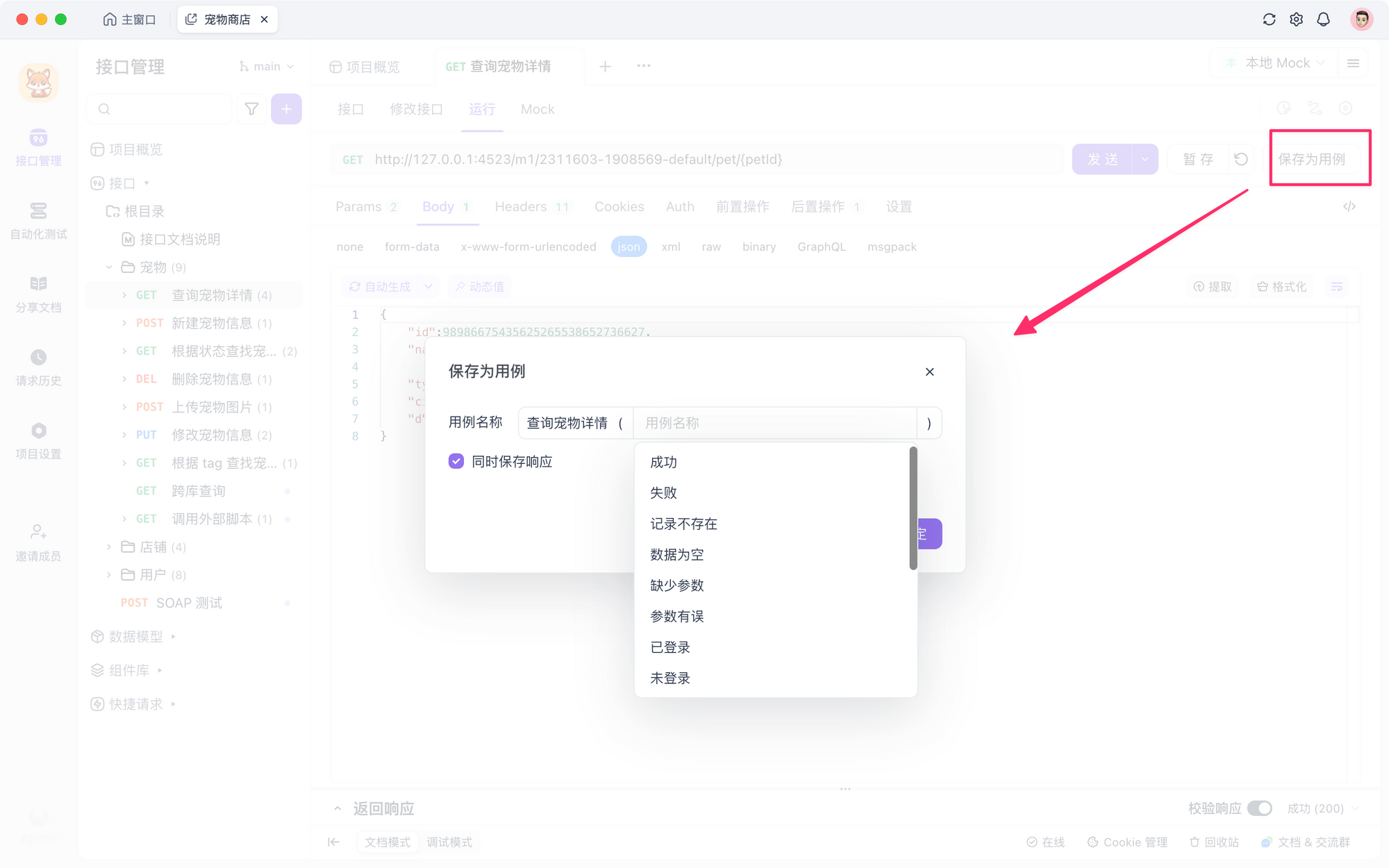Click the word wrap icon beside 格式化
This screenshot has width=1389, height=868.
point(1337,287)
